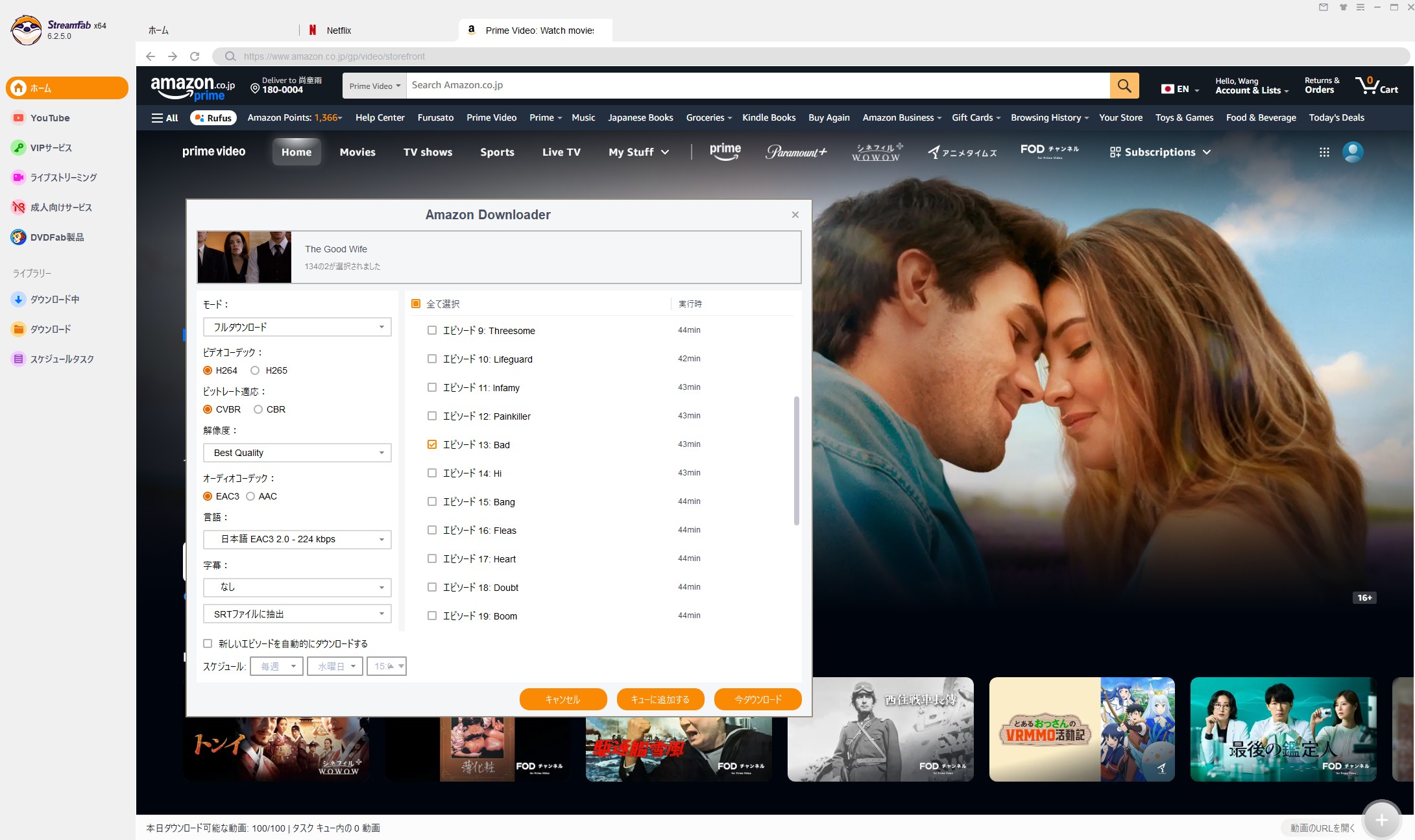Image resolution: width=1415 pixels, height=840 pixels.
Task: Switch to the ホーム browser tab
Action: pos(158,30)
